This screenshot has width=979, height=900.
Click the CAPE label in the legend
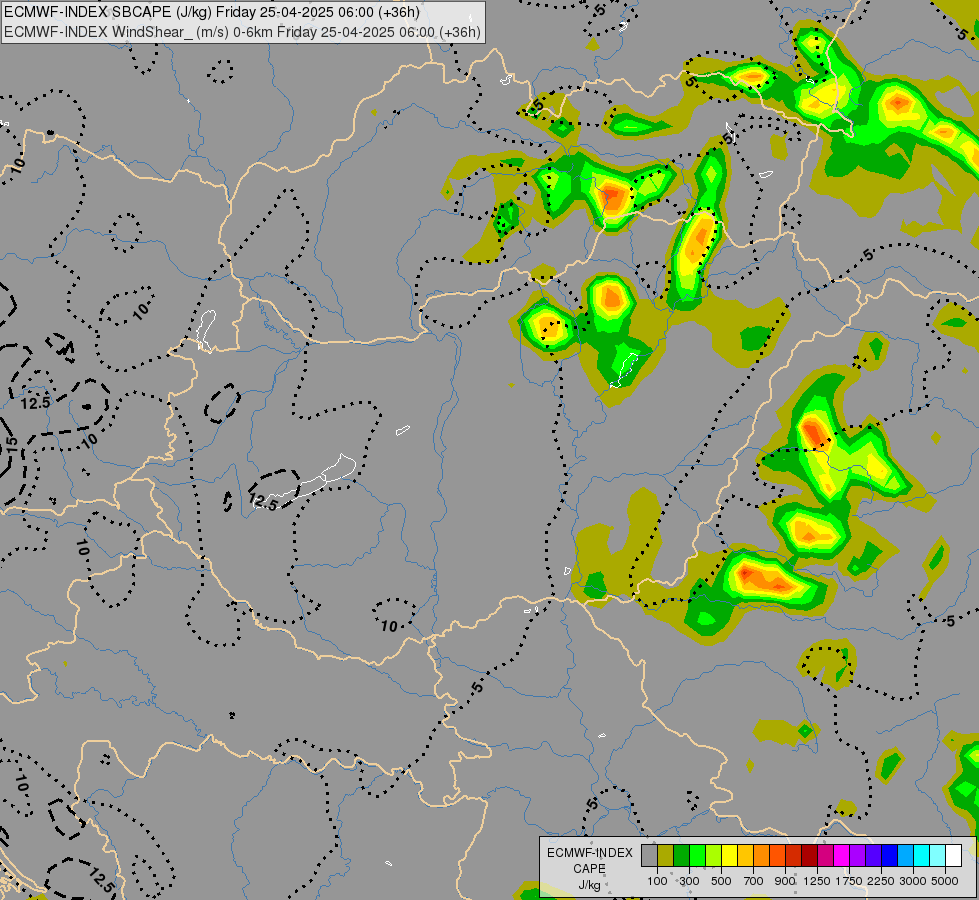click(589, 869)
